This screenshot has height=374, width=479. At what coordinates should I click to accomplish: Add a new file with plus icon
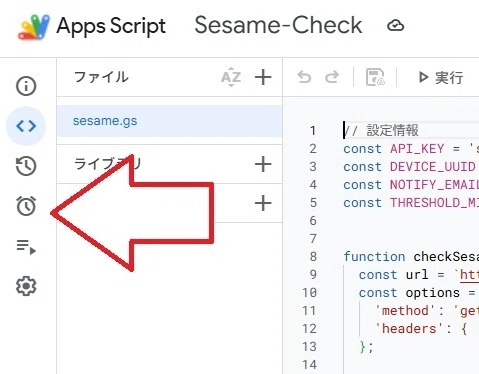click(263, 77)
